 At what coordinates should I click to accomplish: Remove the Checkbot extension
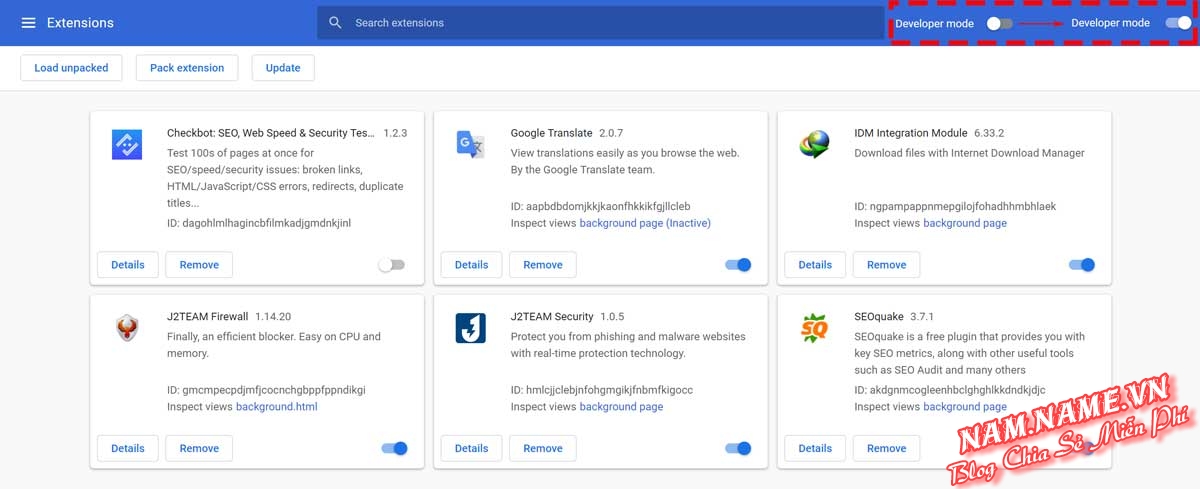199,265
